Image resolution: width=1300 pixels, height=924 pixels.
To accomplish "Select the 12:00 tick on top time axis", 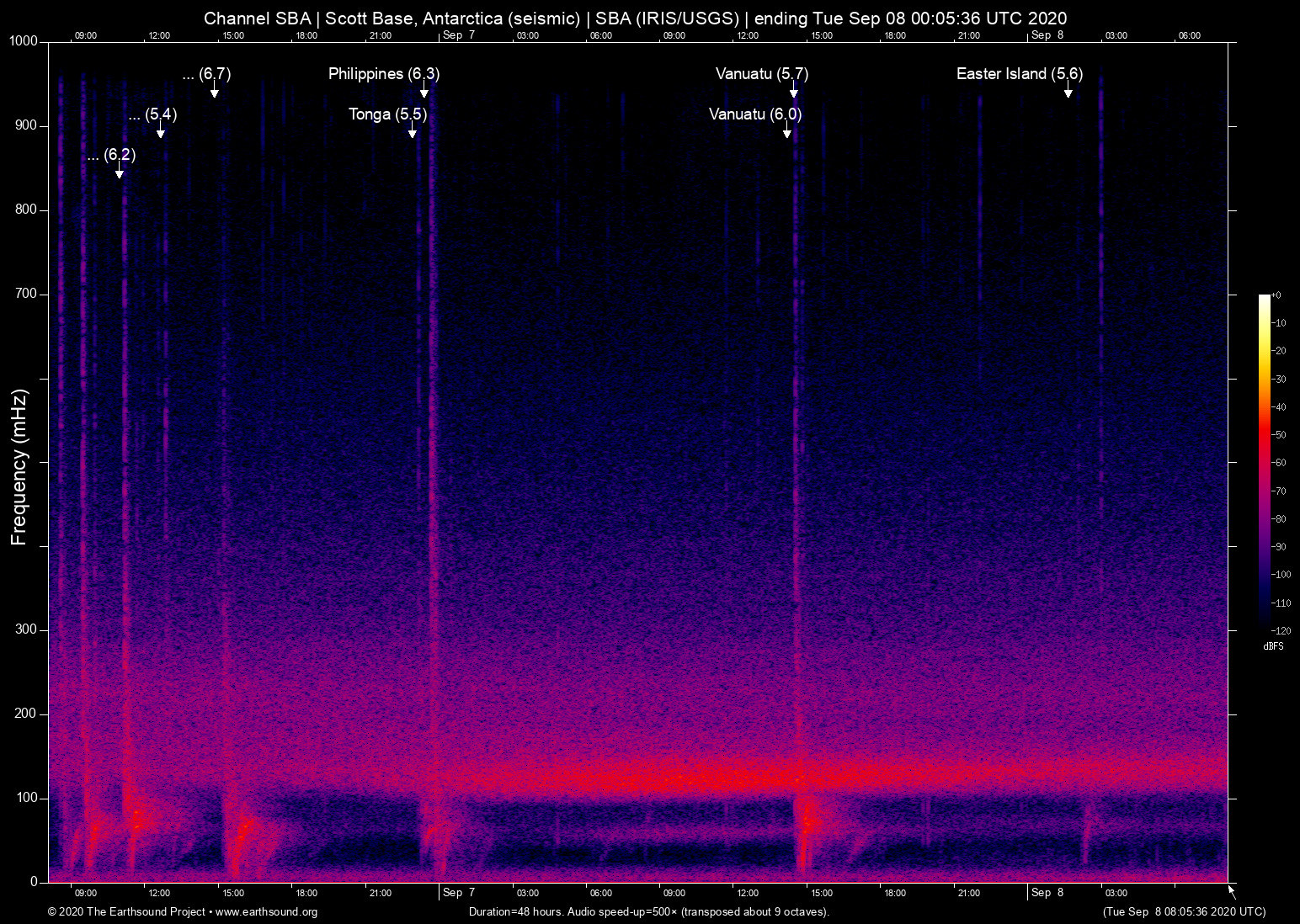I will pos(158,36).
